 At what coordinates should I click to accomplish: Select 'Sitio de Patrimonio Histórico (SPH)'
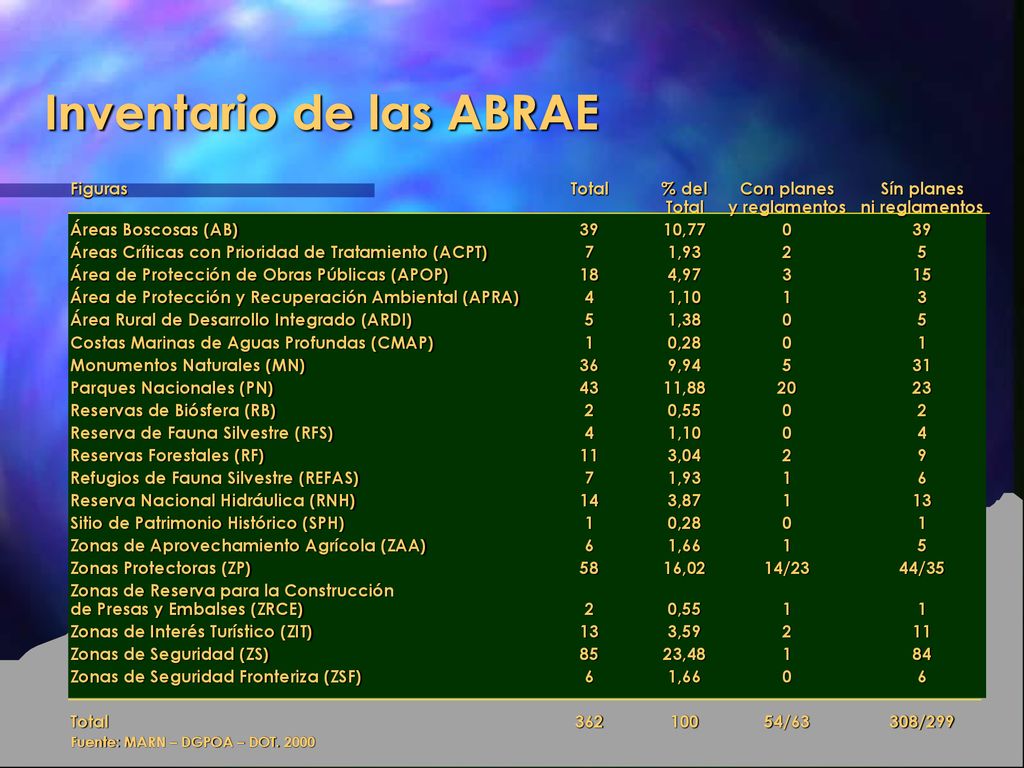(x=207, y=523)
